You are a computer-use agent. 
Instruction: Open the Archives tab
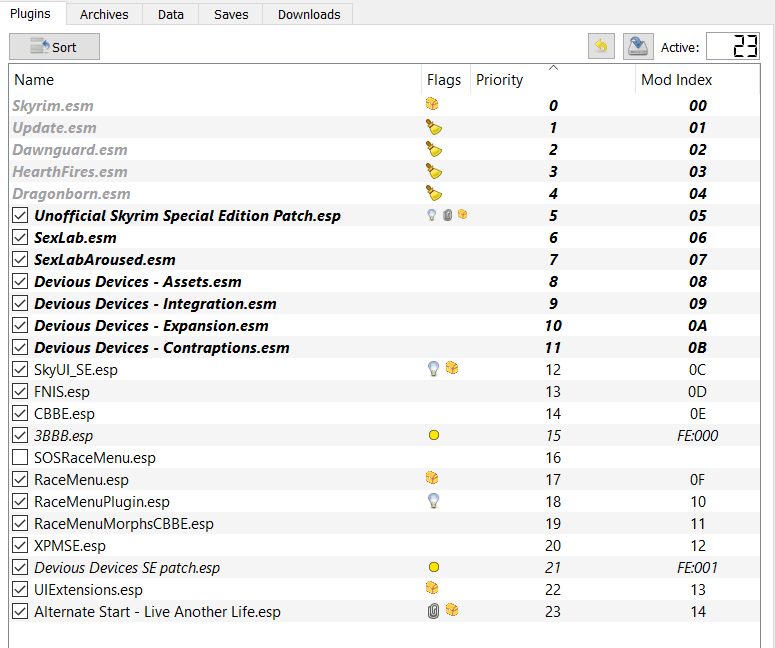(104, 14)
